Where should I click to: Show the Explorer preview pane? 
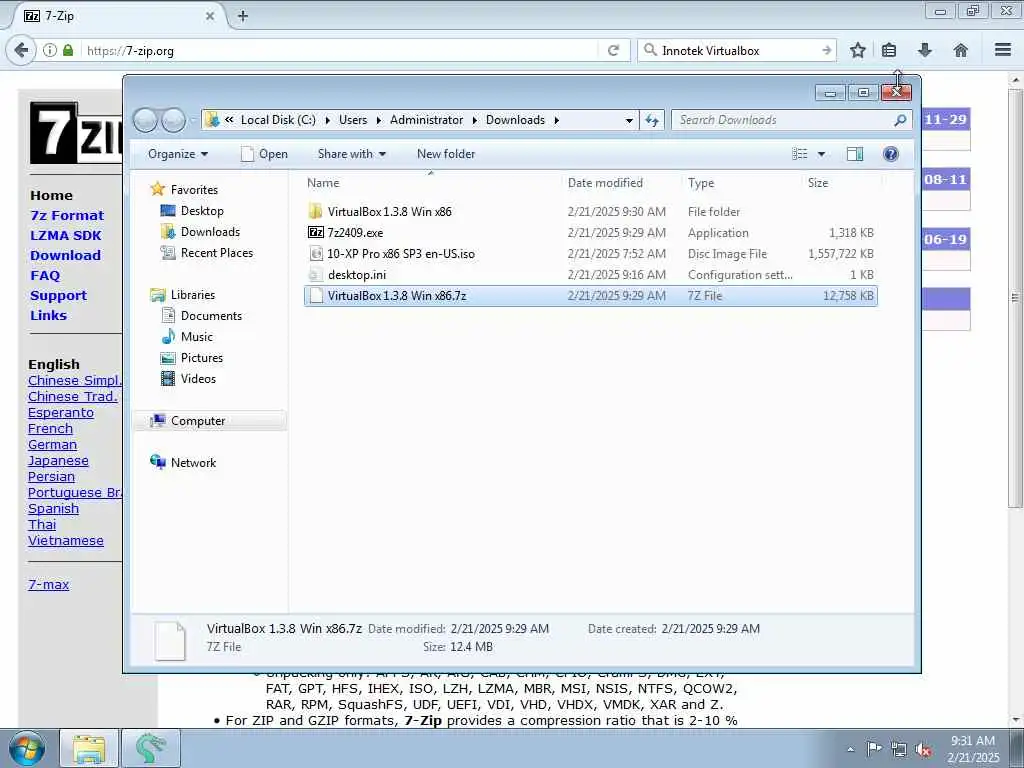pos(855,154)
